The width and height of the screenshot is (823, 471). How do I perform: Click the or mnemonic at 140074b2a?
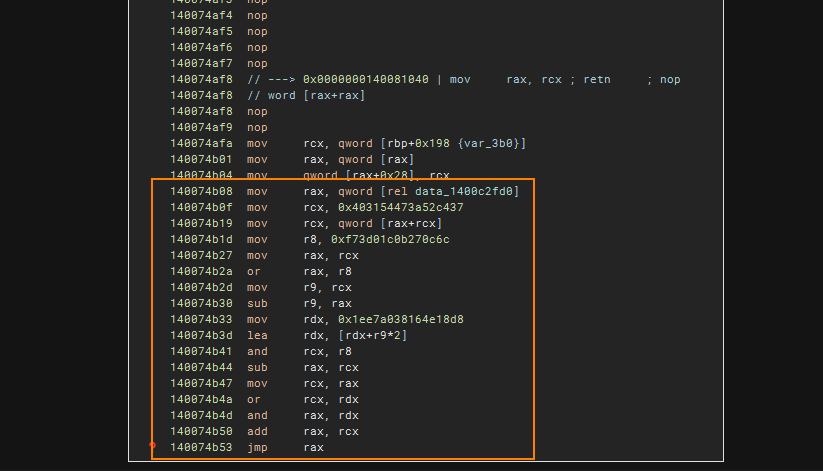click(254, 271)
